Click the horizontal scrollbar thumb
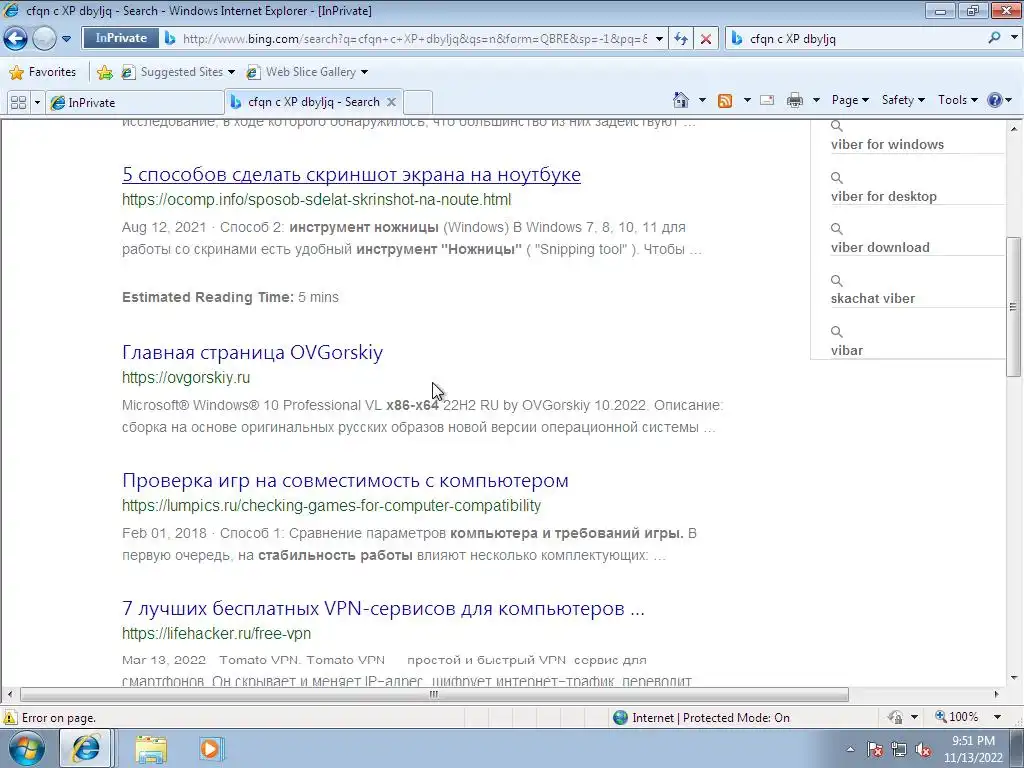1024x768 pixels. [x=434, y=694]
